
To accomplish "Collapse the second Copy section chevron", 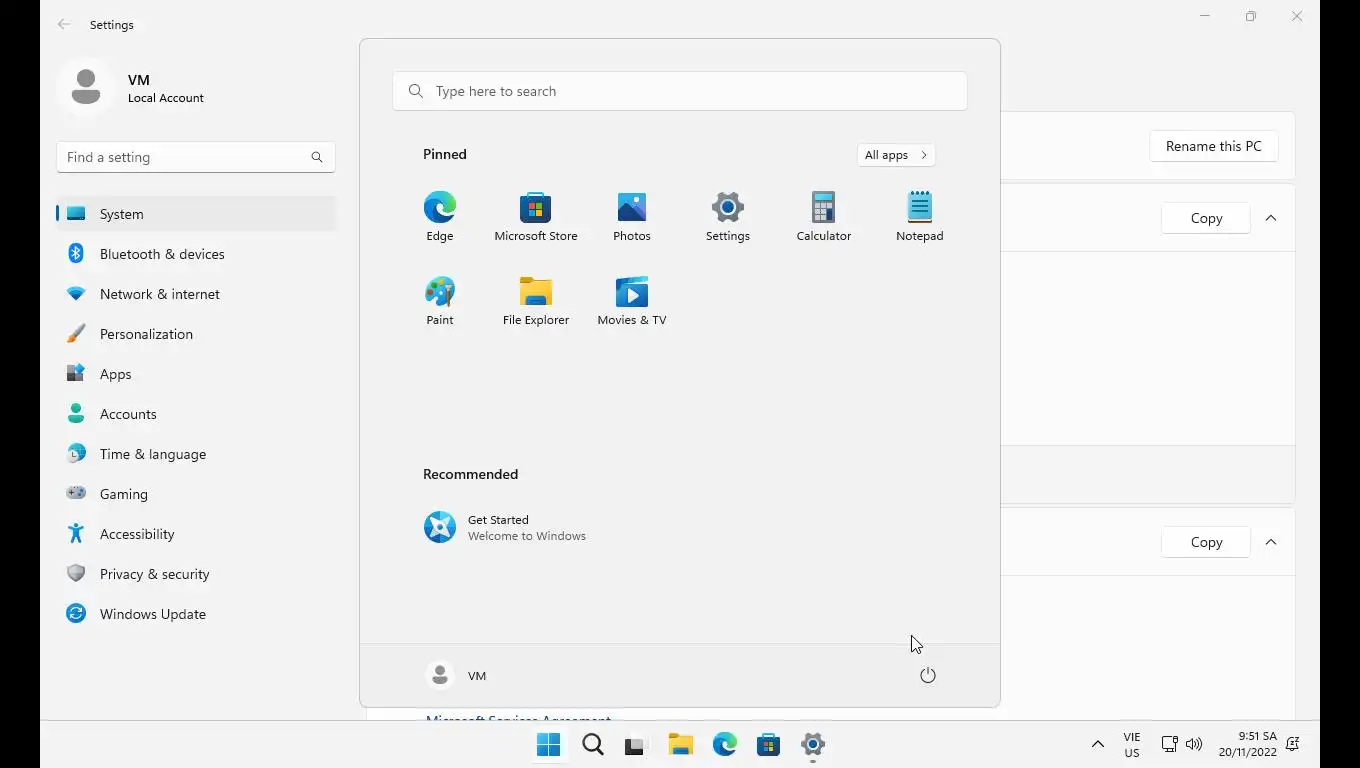I will [1271, 542].
